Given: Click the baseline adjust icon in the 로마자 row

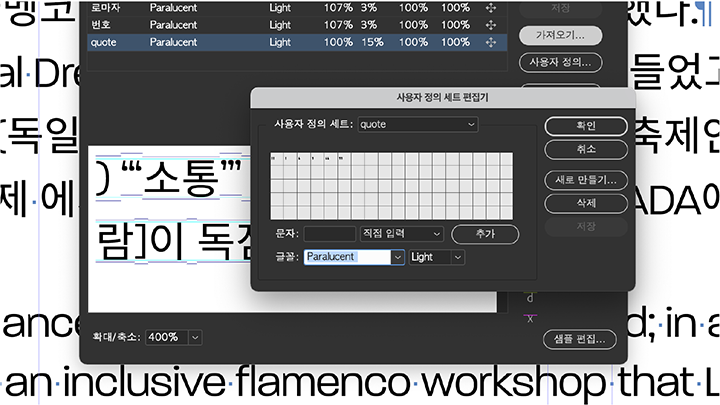Looking at the screenshot, I should point(490,8).
